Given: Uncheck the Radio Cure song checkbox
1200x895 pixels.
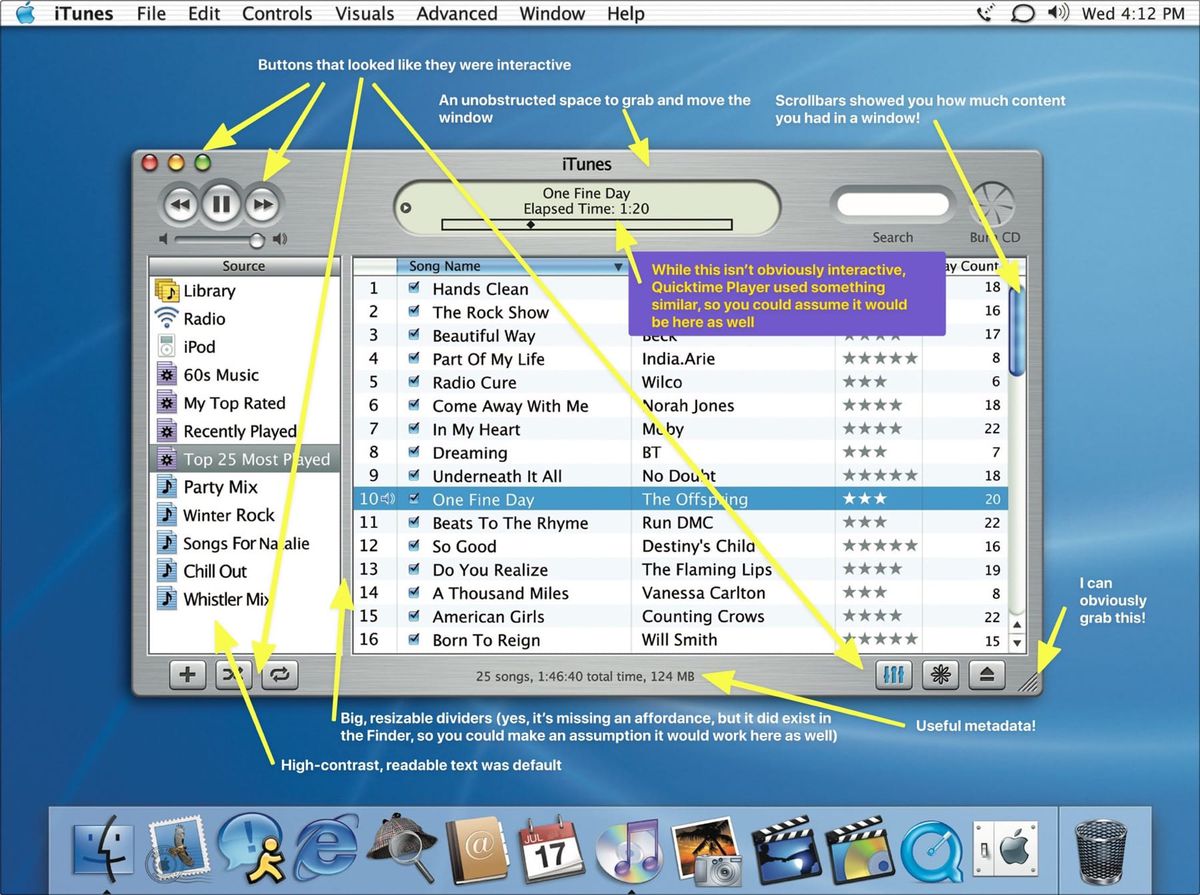Looking at the screenshot, I should 414,382.
